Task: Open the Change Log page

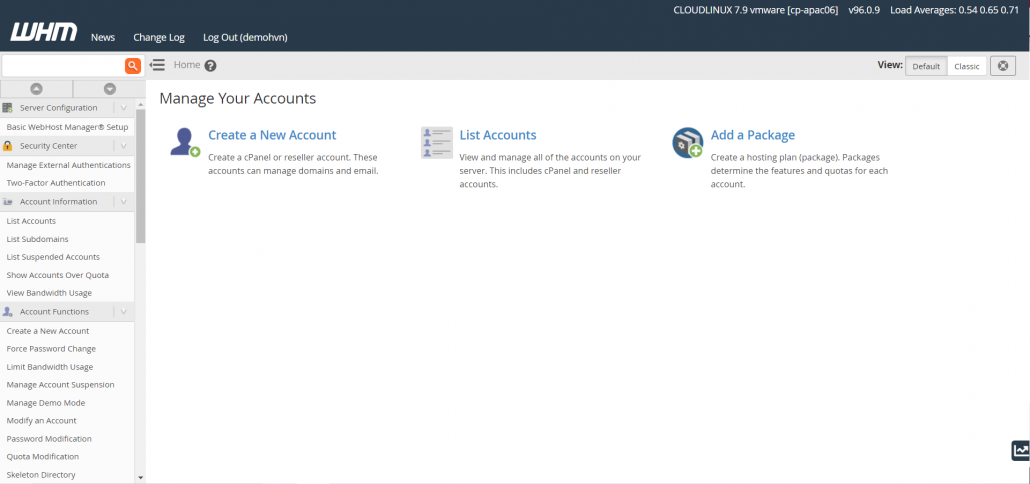Action: (159, 37)
